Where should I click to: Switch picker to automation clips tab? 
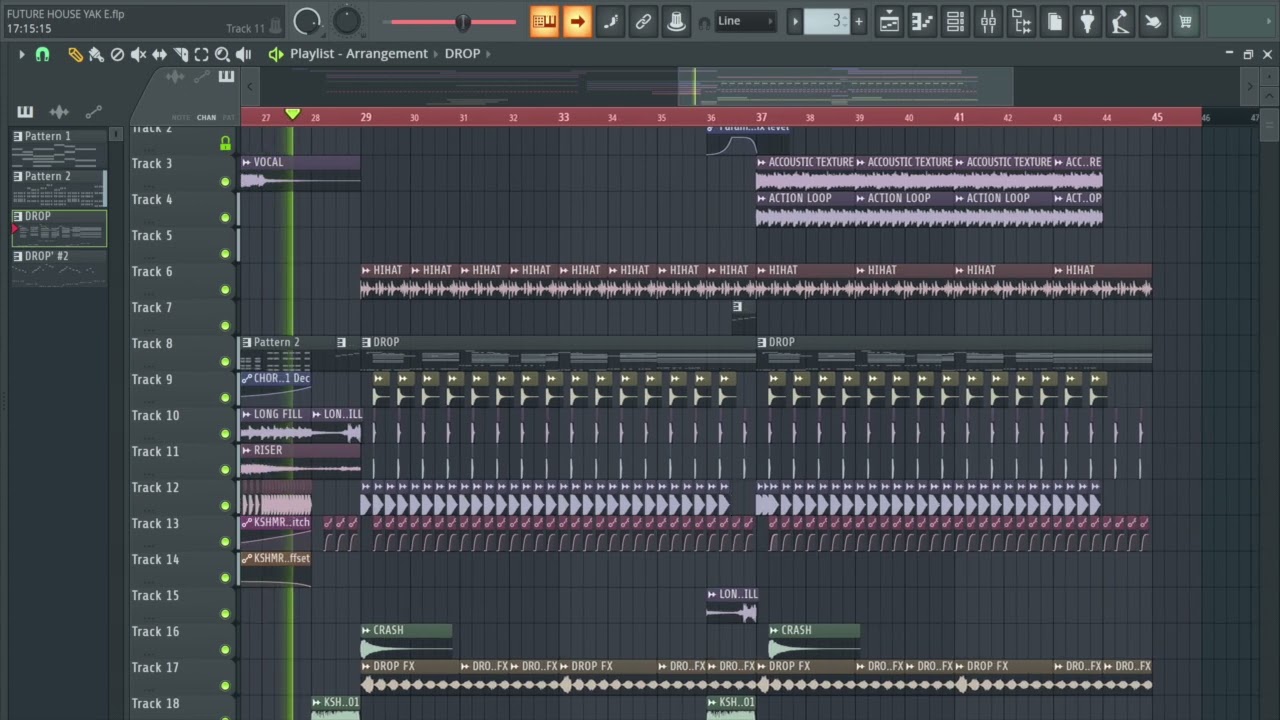pos(93,112)
